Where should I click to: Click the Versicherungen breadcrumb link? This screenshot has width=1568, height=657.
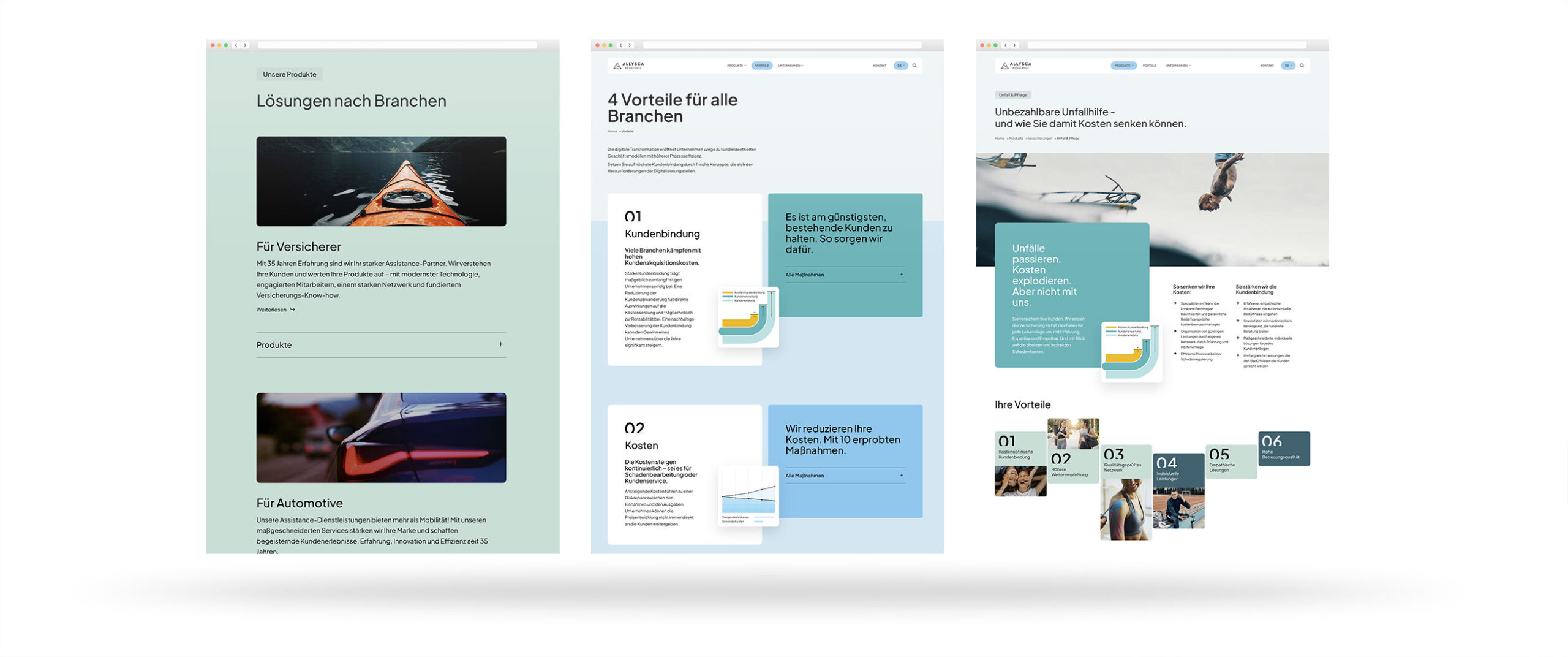click(1040, 139)
